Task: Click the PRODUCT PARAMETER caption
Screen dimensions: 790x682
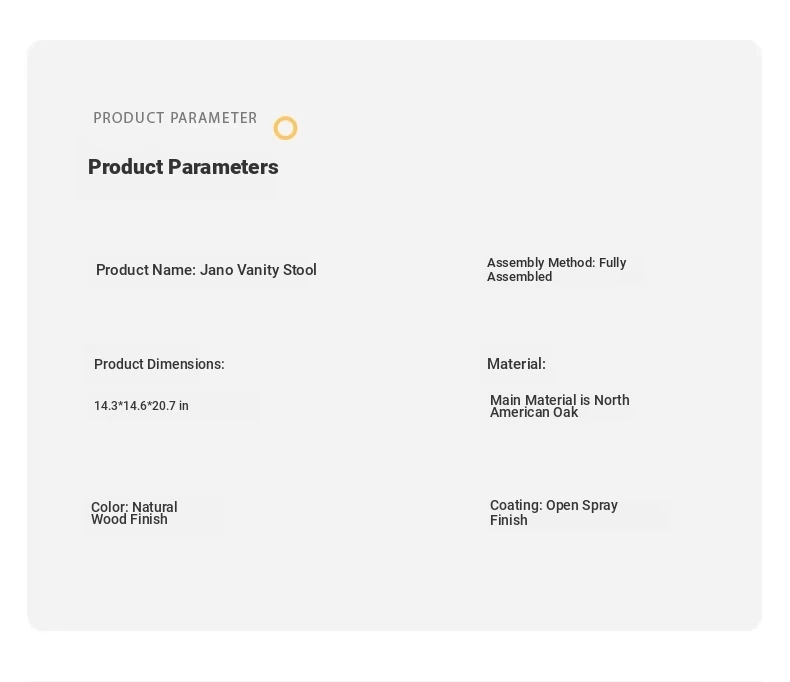Action: pos(175,118)
